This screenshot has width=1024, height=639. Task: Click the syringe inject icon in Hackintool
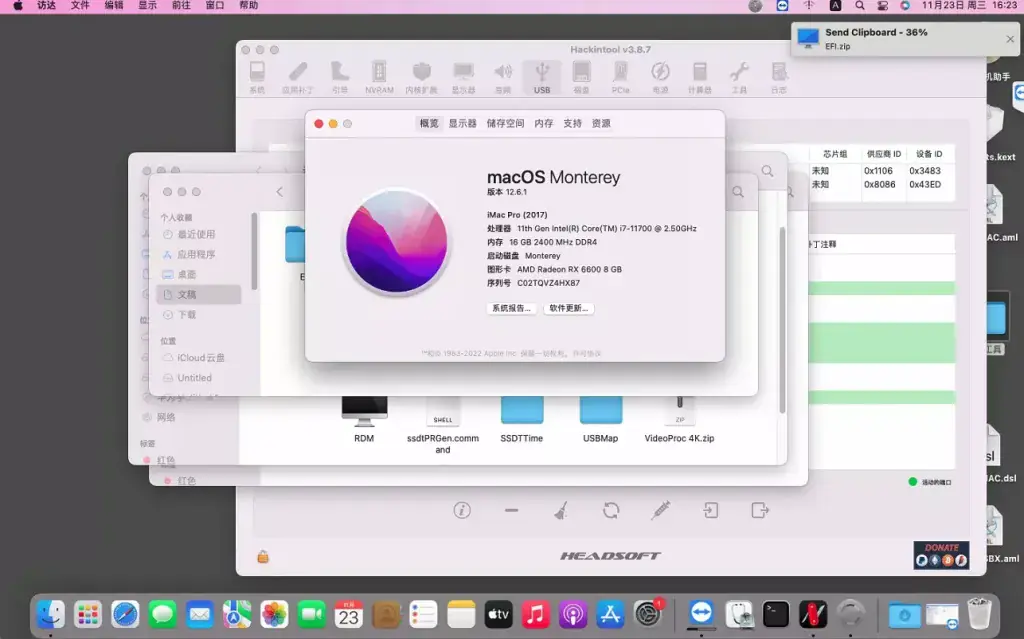pos(660,510)
